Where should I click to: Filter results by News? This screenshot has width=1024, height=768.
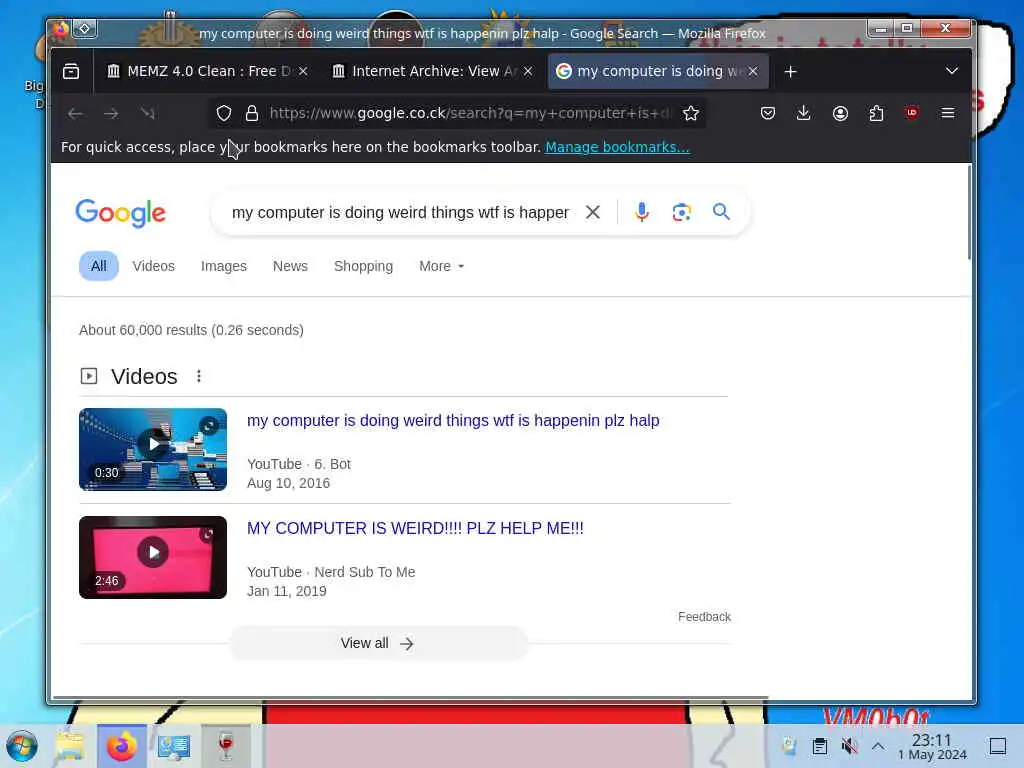tap(290, 266)
